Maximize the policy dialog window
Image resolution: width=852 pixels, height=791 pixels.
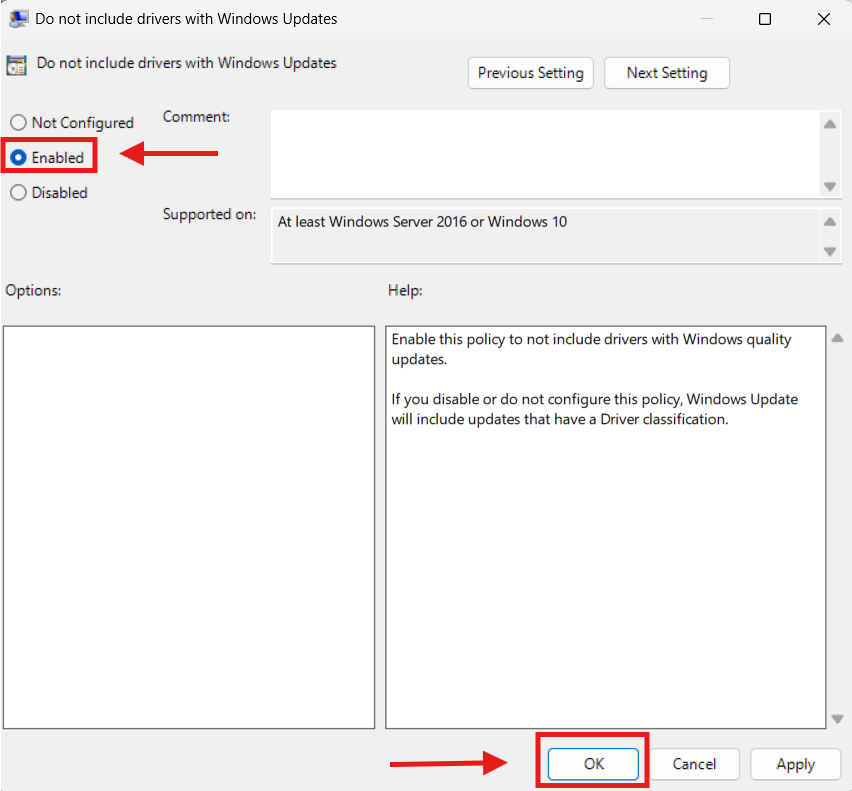(x=765, y=19)
